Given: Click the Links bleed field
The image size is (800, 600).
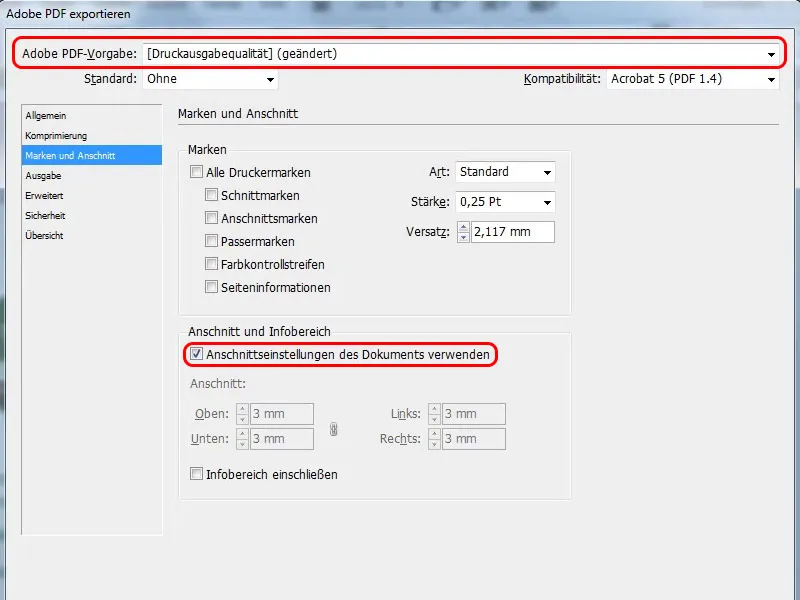Looking at the screenshot, I should [473, 414].
